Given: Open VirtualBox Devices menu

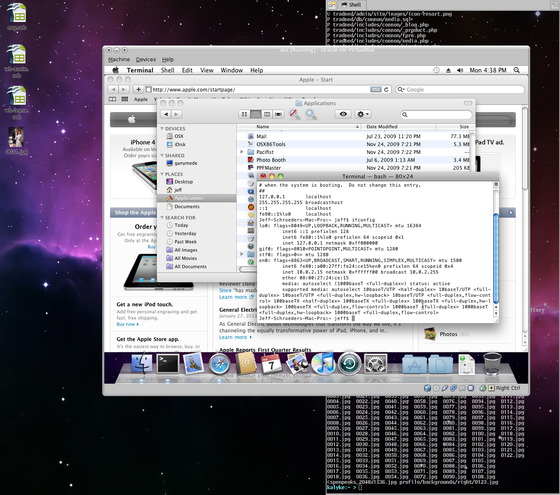Looking at the screenshot, I should pos(146,59).
